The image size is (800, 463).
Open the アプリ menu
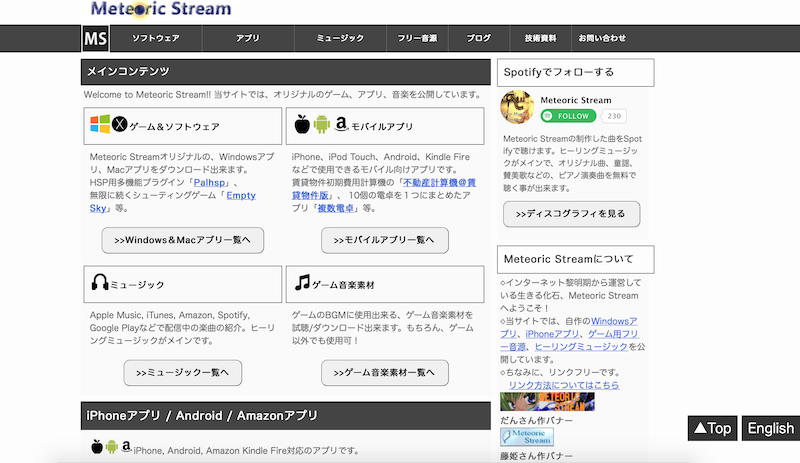pos(248,38)
